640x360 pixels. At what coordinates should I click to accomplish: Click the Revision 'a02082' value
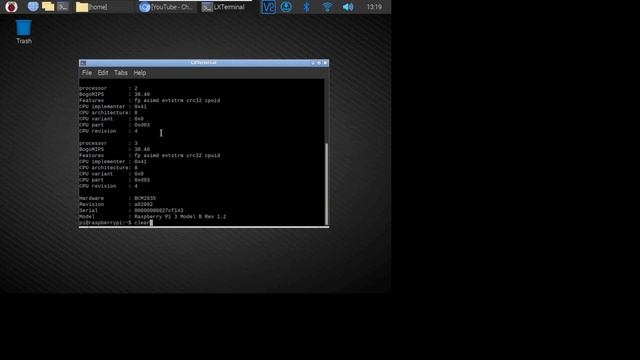tap(143, 204)
